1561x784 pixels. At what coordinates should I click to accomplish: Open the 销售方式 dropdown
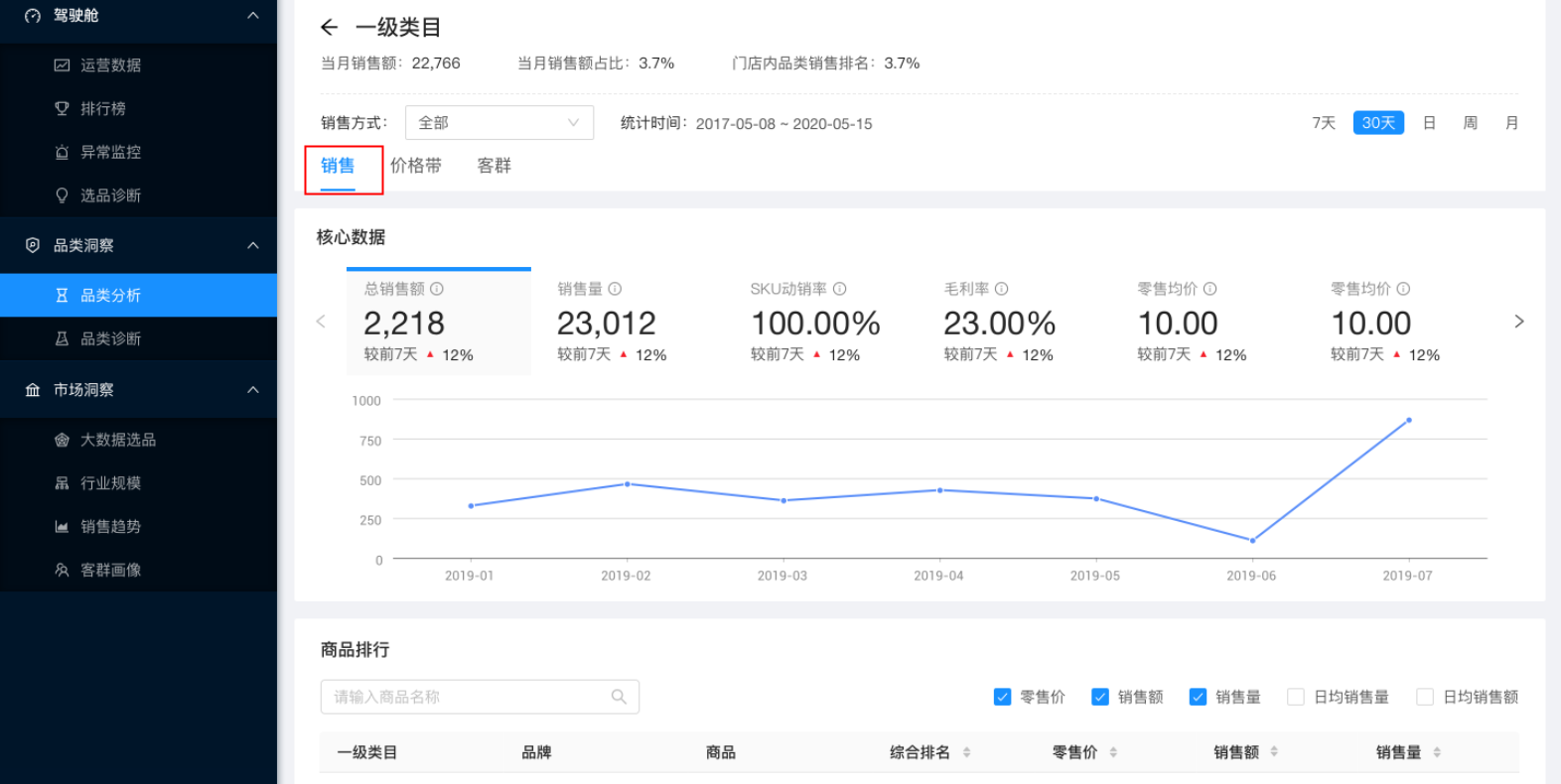(x=498, y=123)
